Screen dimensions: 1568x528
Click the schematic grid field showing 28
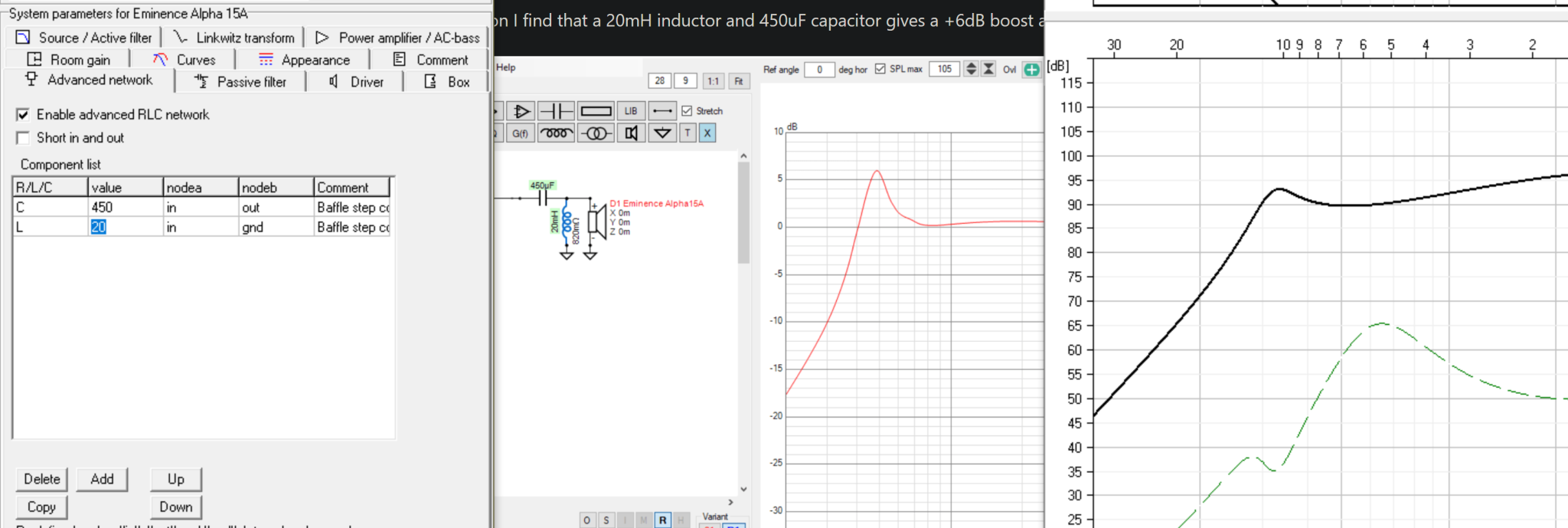pos(659,80)
